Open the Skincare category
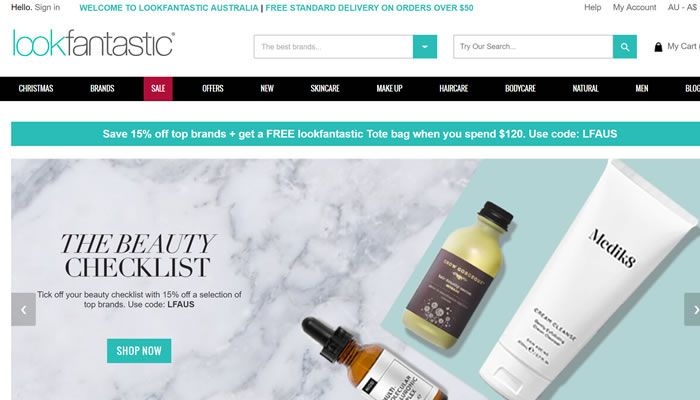 click(x=325, y=88)
